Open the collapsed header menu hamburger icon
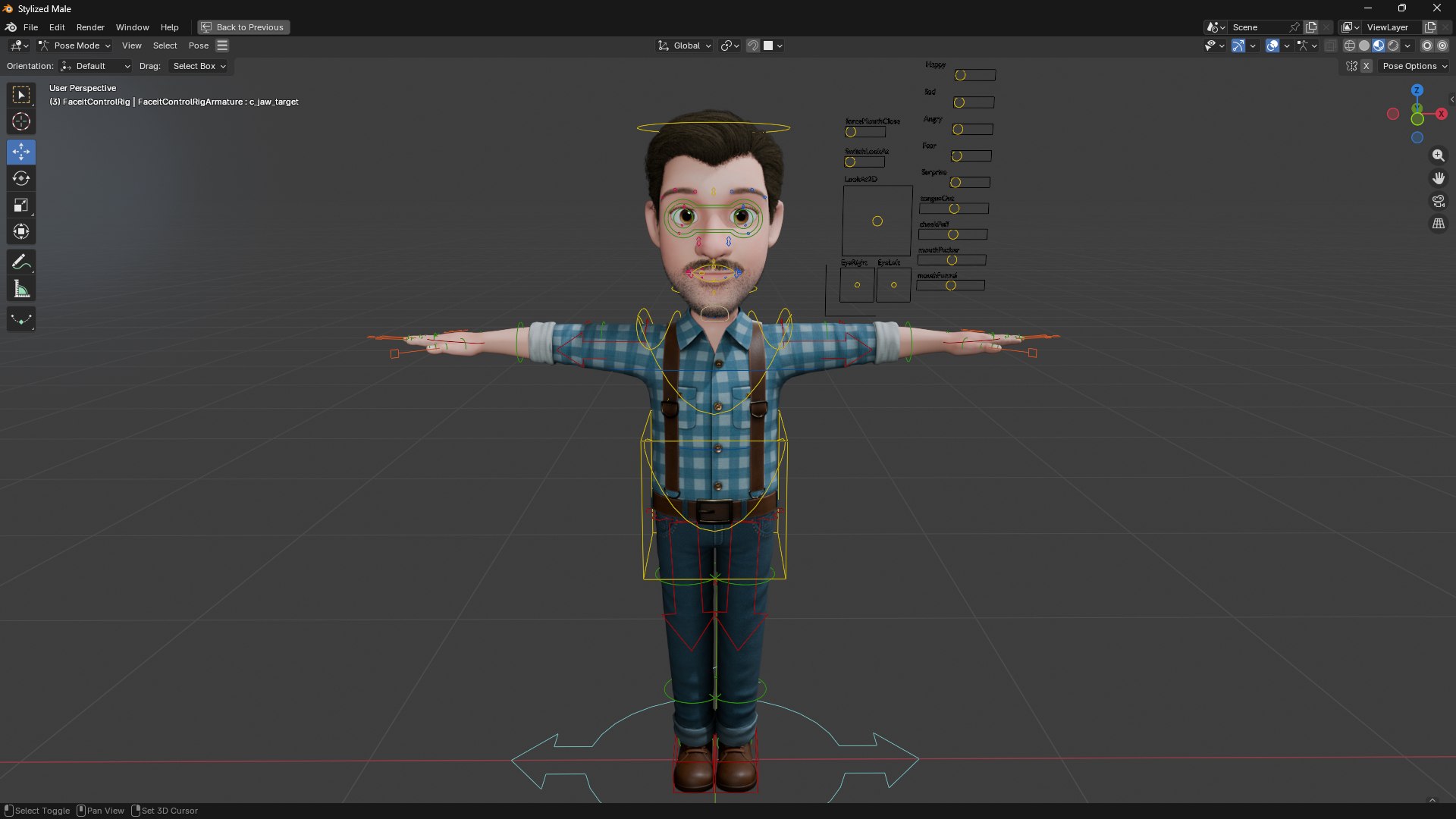The height and width of the screenshot is (819, 1456). point(222,45)
